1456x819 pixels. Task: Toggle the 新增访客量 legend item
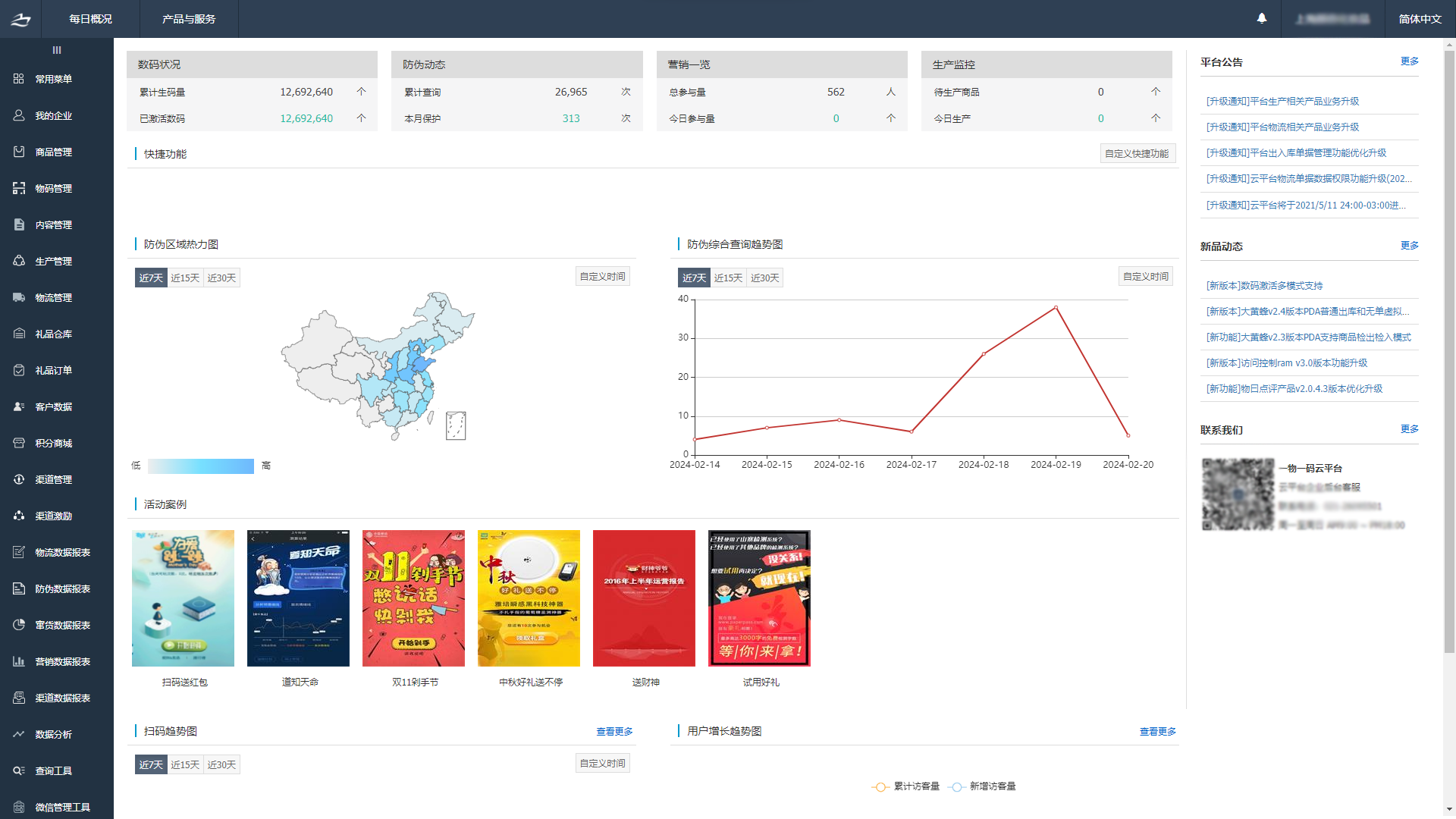click(x=981, y=787)
